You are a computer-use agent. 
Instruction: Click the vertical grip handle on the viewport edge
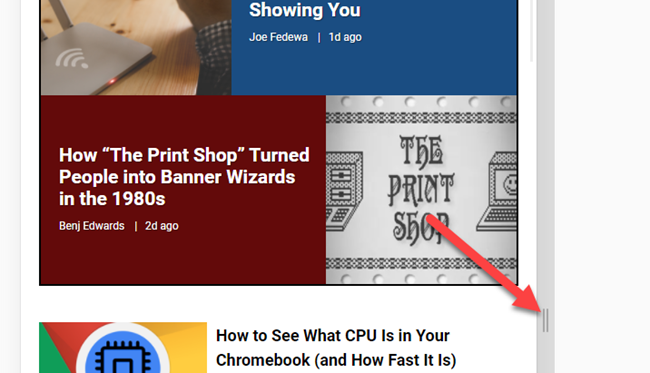coord(546,320)
